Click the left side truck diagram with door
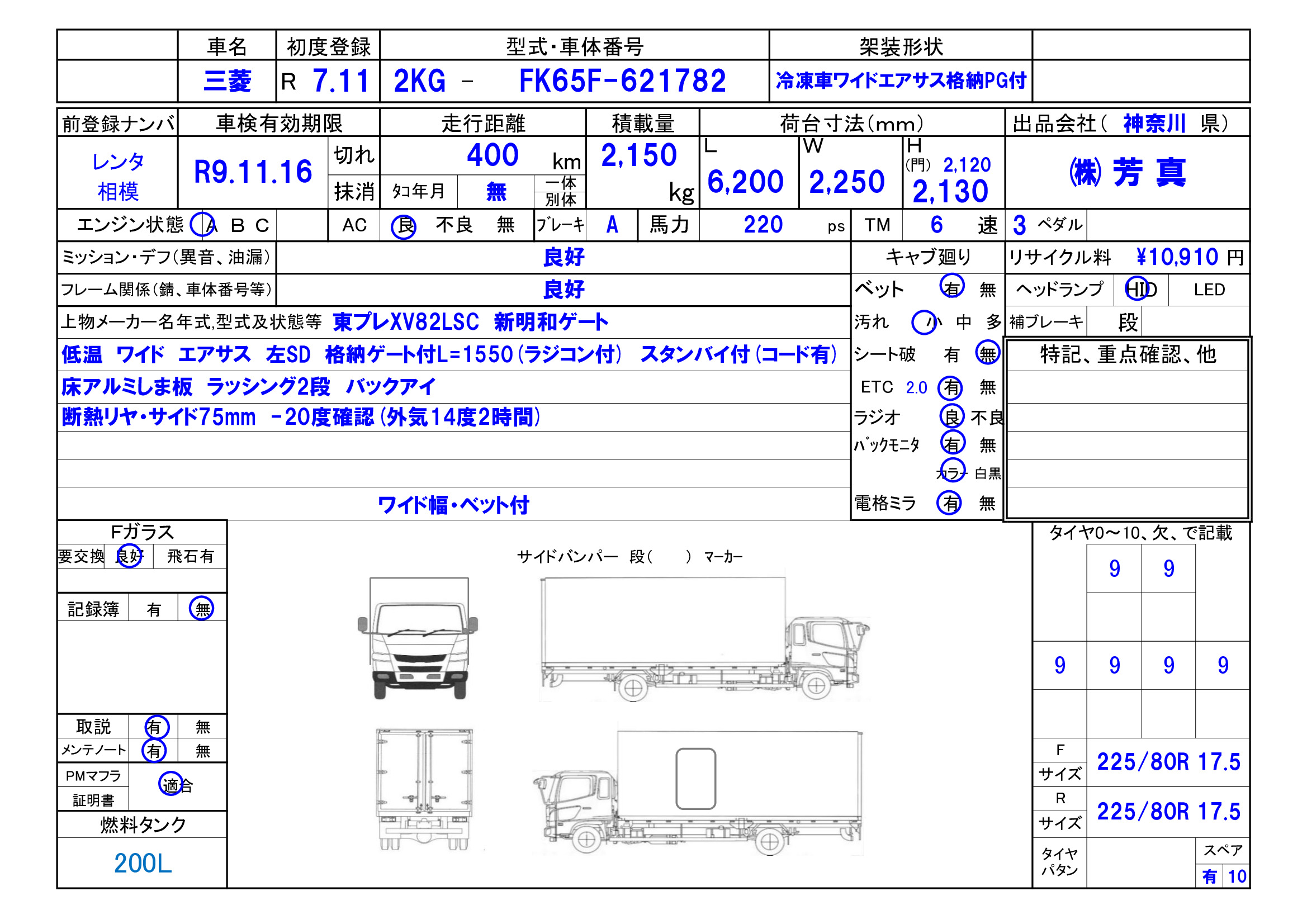The height and width of the screenshot is (924, 1307). coord(698,793)
